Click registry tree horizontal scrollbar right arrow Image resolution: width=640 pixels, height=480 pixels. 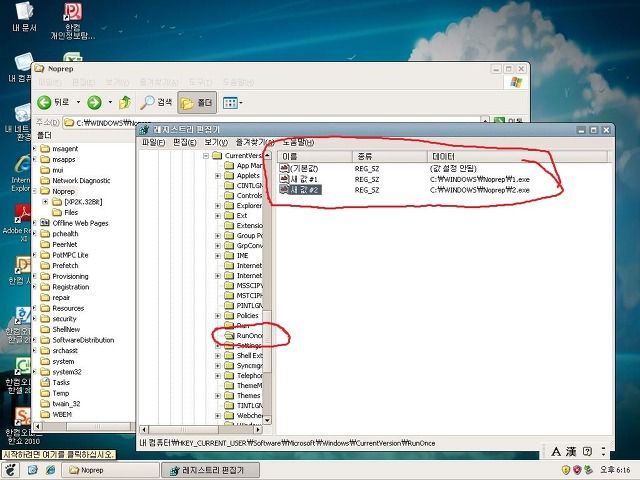click(x=258, y=429)
